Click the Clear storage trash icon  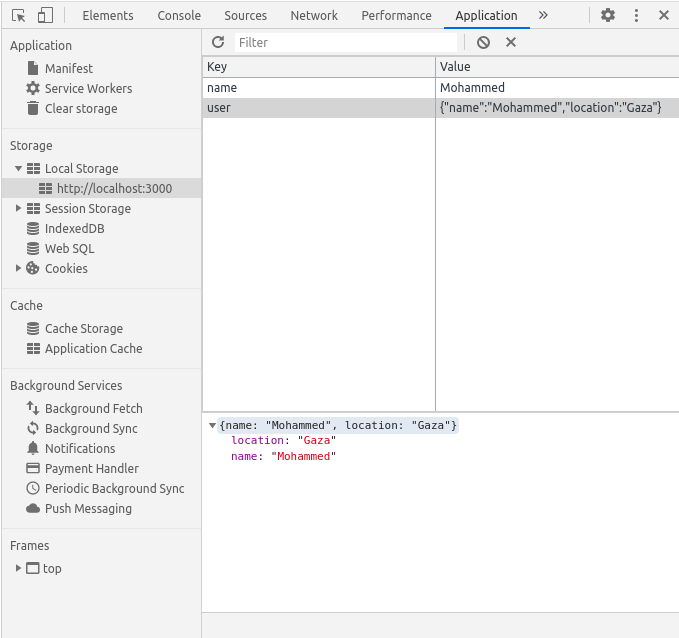point(33,108)
